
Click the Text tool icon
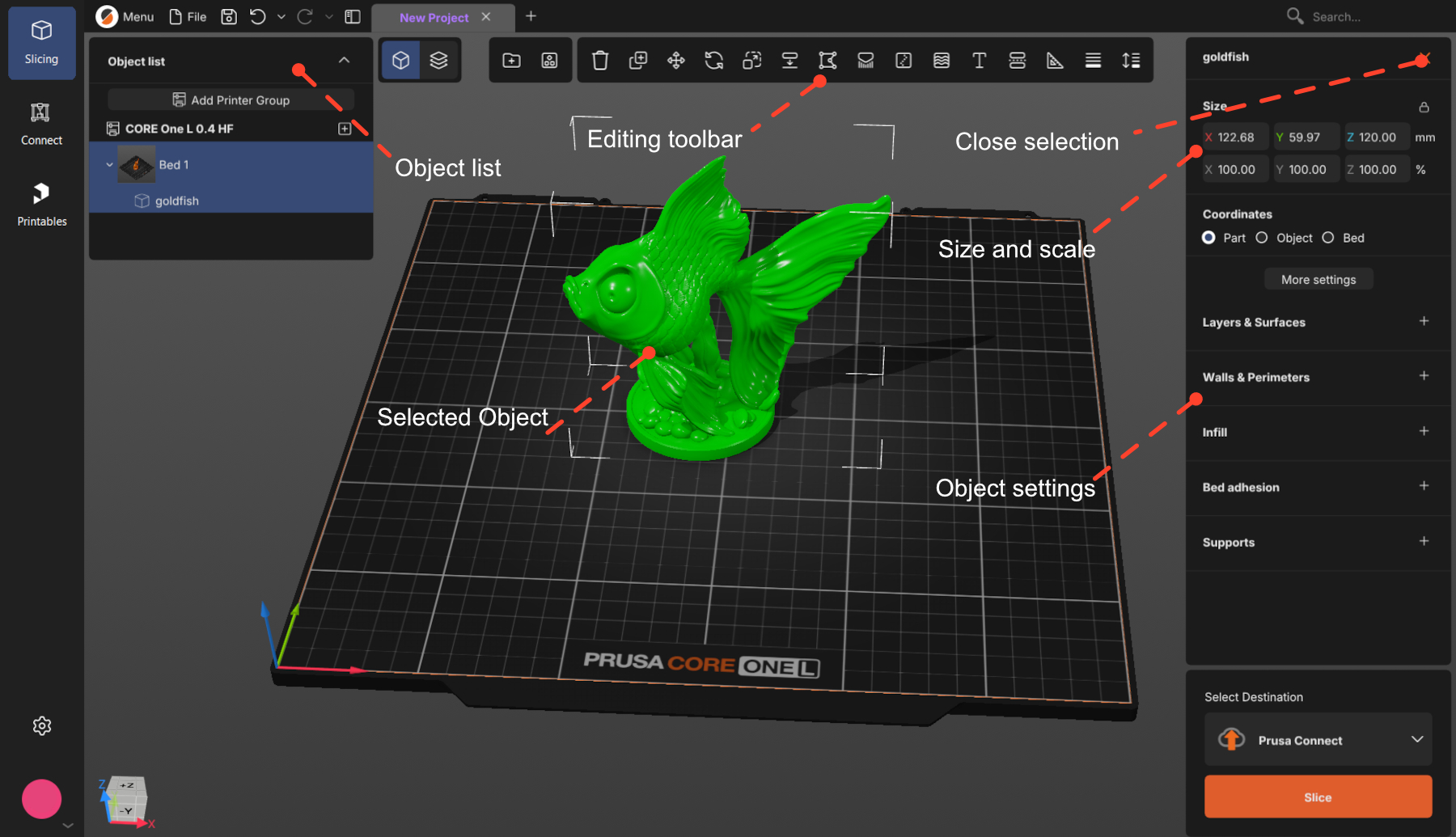(x=979, y=61)
